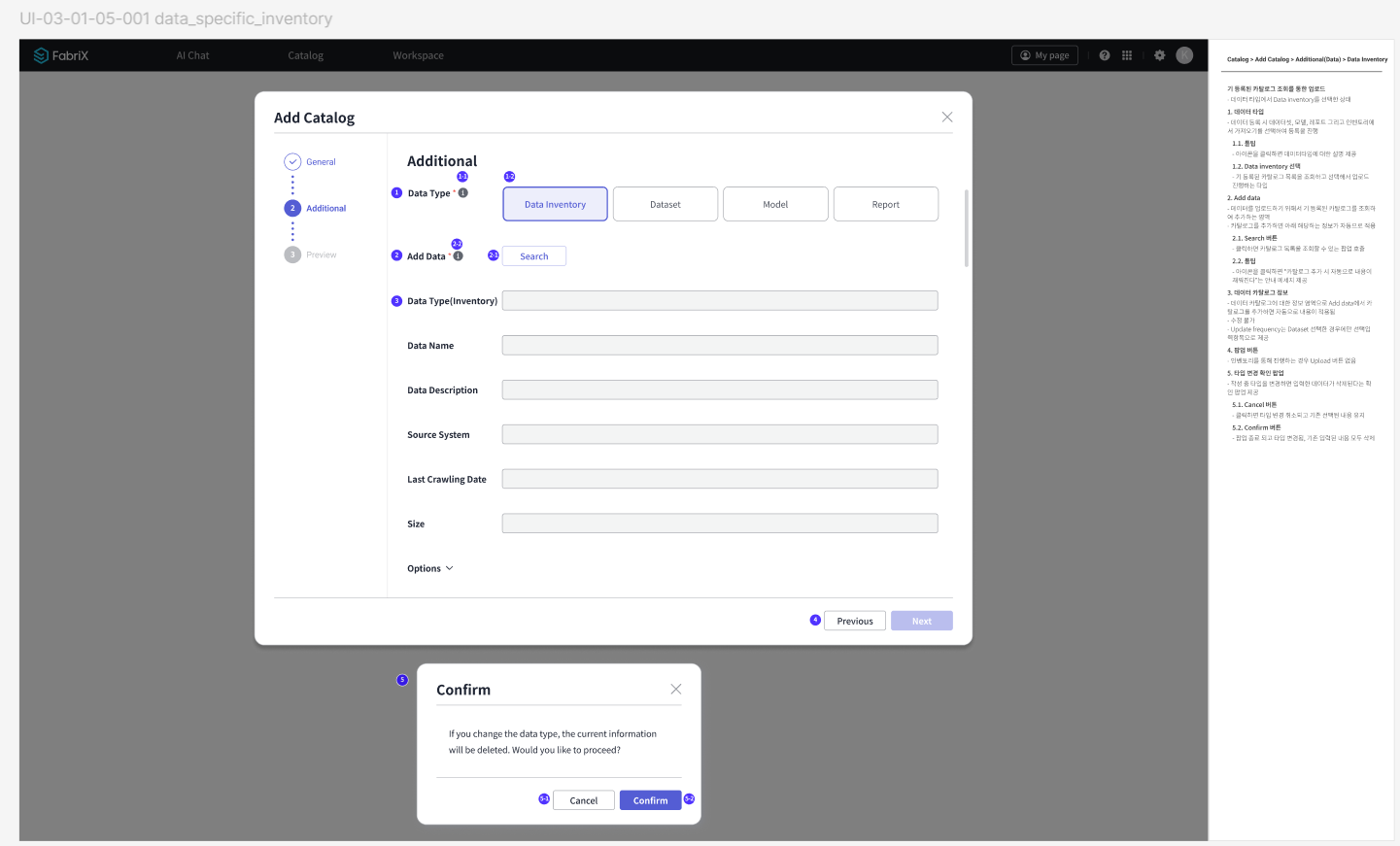This screenshot has height=846, width=1400.
Task: Click the user avatar in the header
Action: 1184,55
